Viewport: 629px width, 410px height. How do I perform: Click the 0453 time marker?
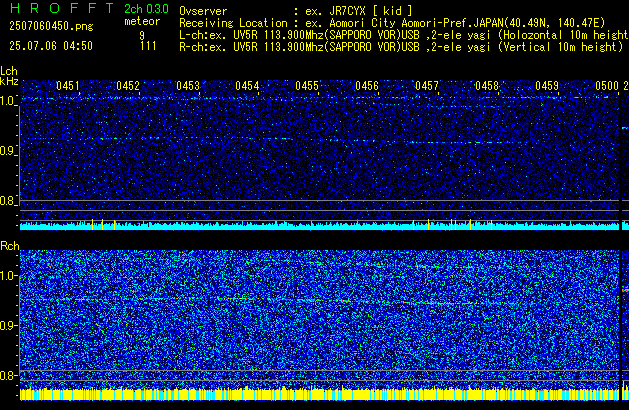(188, 86)
